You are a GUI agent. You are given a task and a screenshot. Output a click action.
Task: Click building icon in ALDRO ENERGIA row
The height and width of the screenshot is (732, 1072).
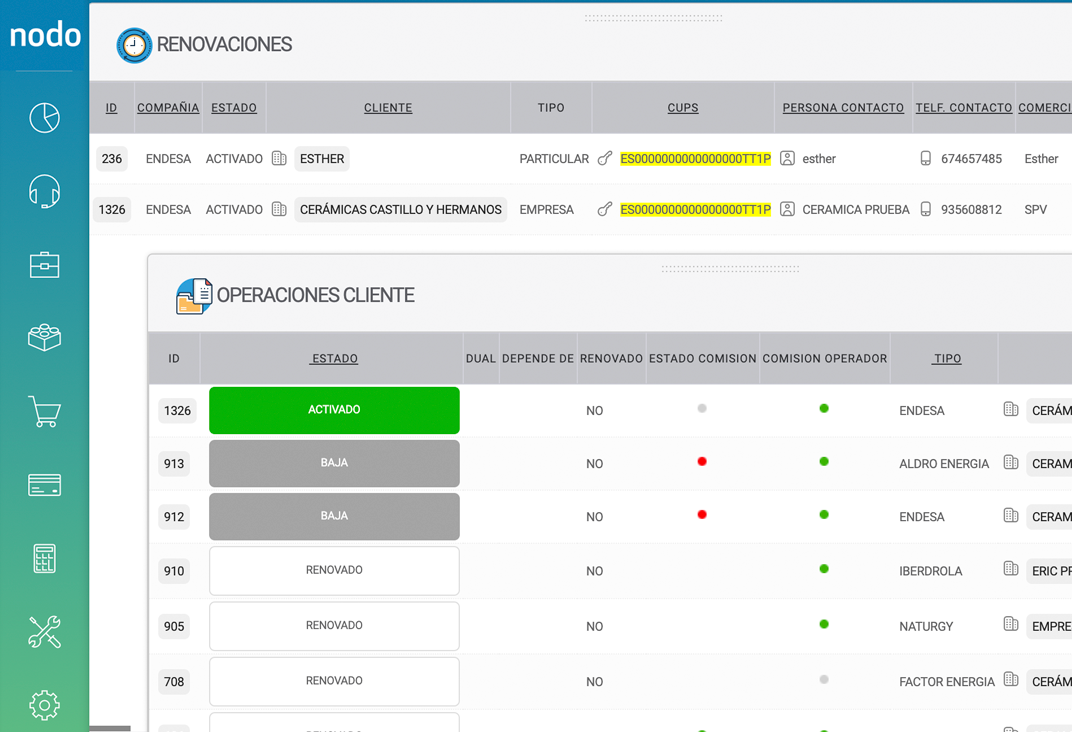(1011, 463)
